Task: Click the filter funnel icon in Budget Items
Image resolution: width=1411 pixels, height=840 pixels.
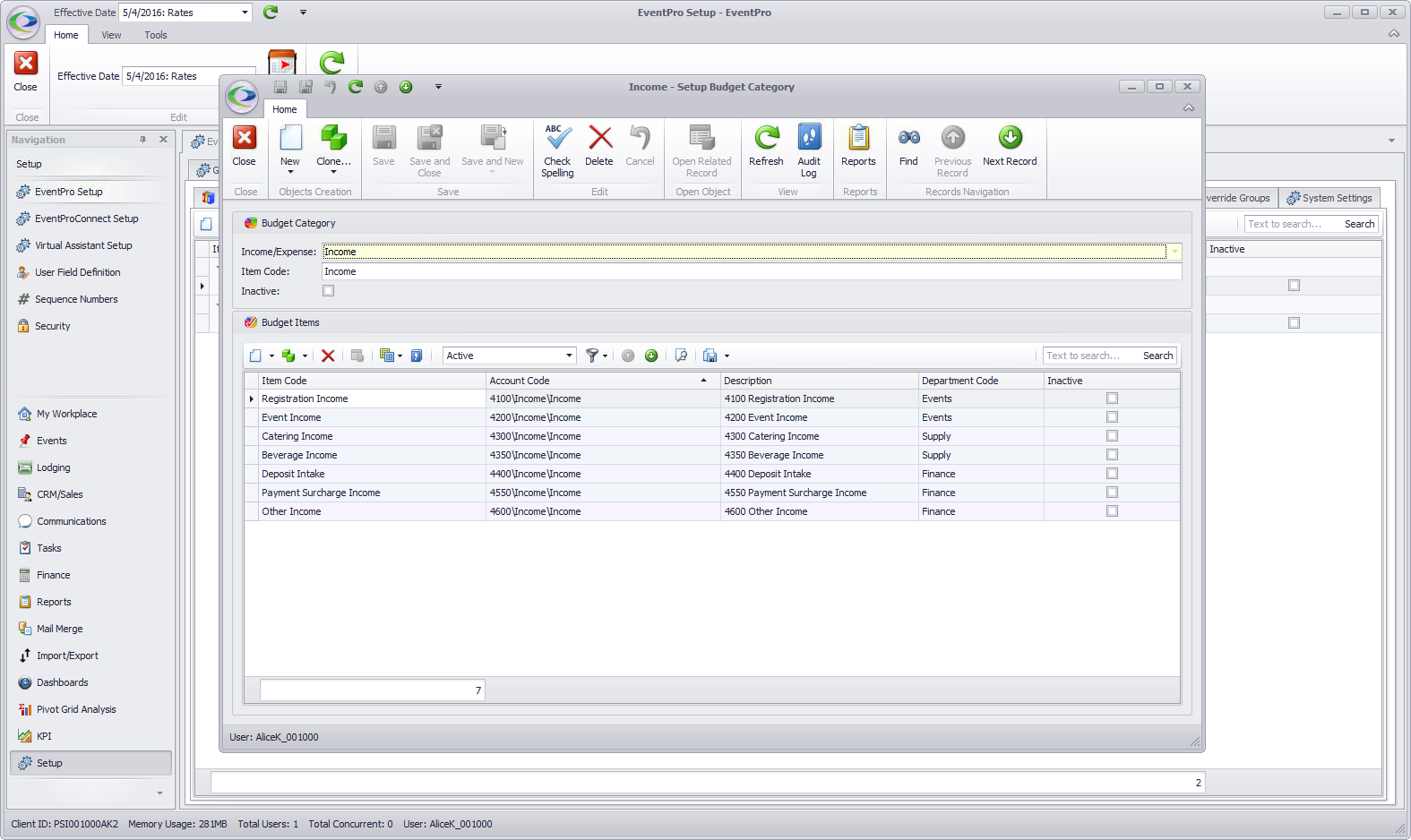Action: tap(591, 356)
